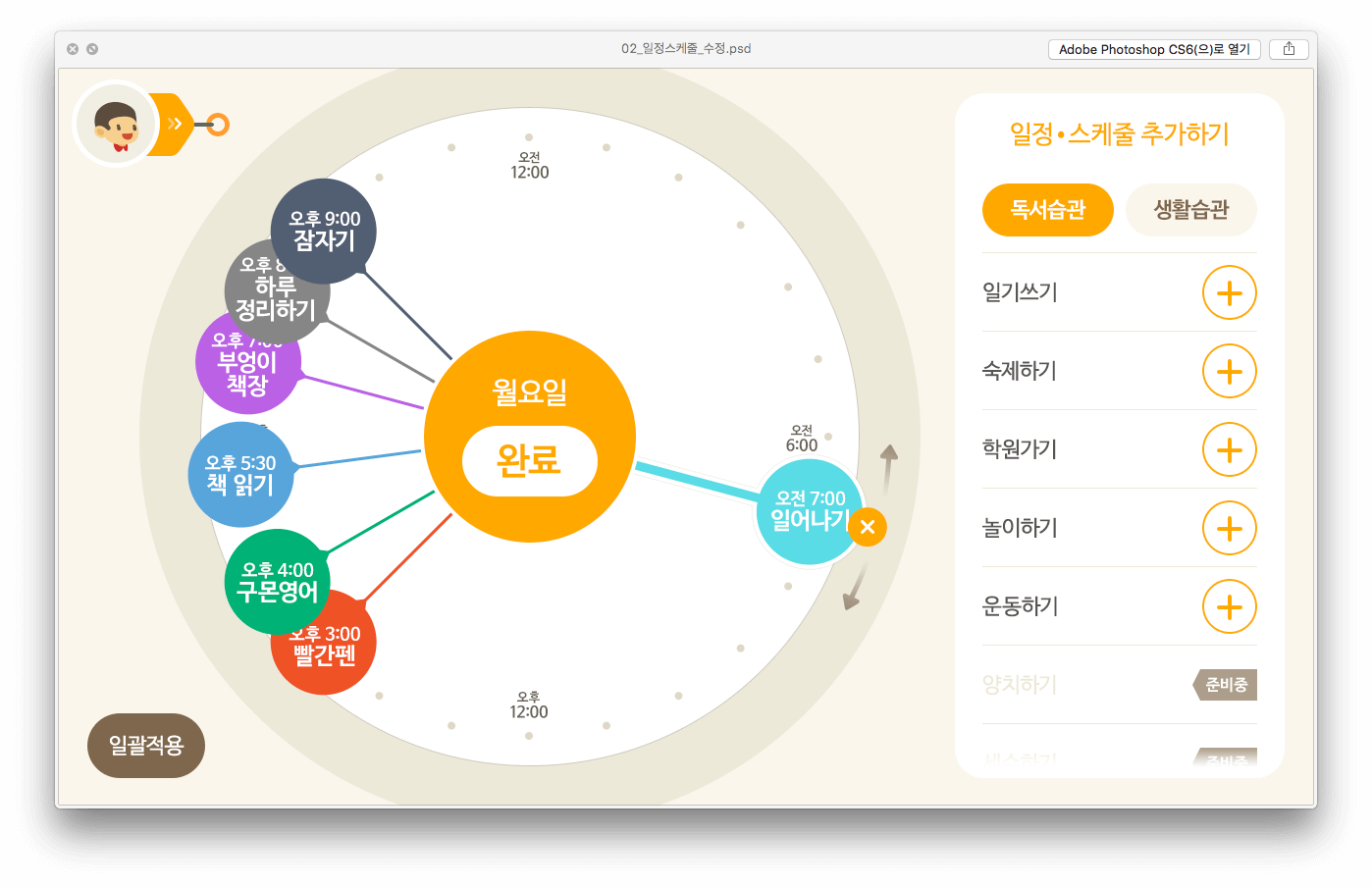Click the file name 02_일정스케줄_수정.psd
This screenshot has height=887, width=1372.
686,48
